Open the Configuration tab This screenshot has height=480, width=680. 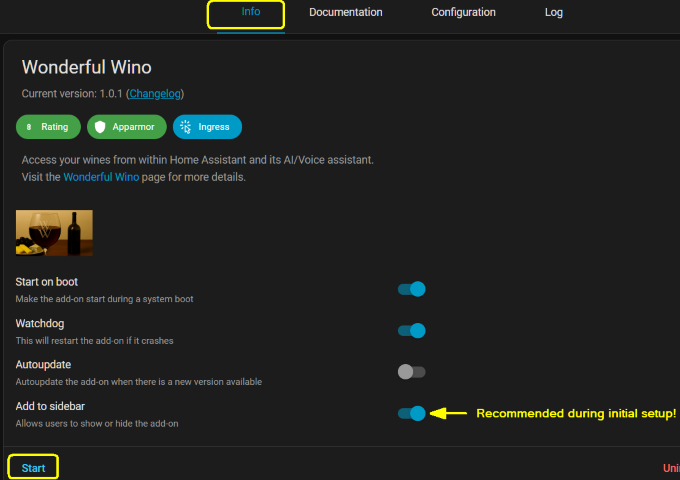click(463, 12)
